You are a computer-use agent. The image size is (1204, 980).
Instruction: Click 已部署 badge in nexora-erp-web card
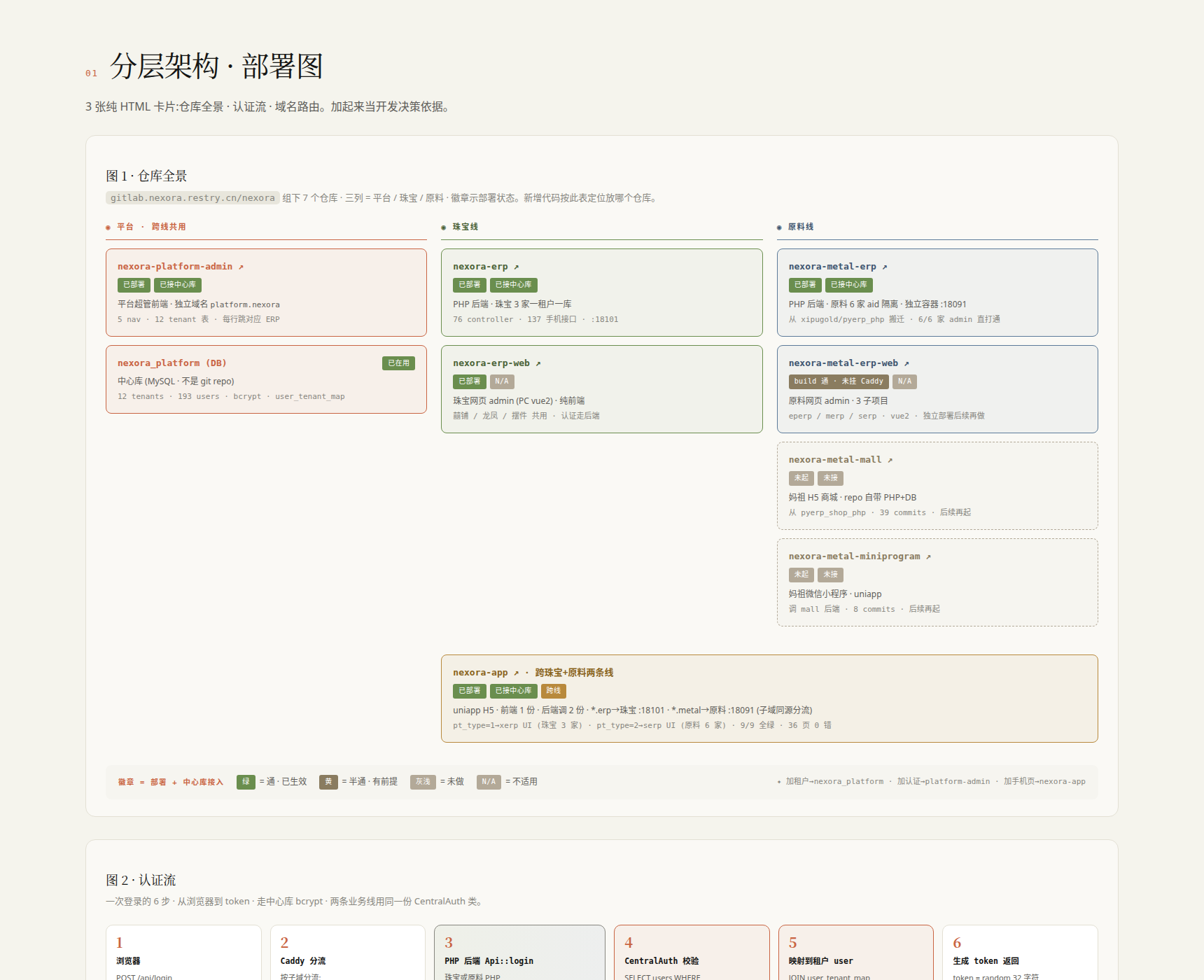(470, 381)
